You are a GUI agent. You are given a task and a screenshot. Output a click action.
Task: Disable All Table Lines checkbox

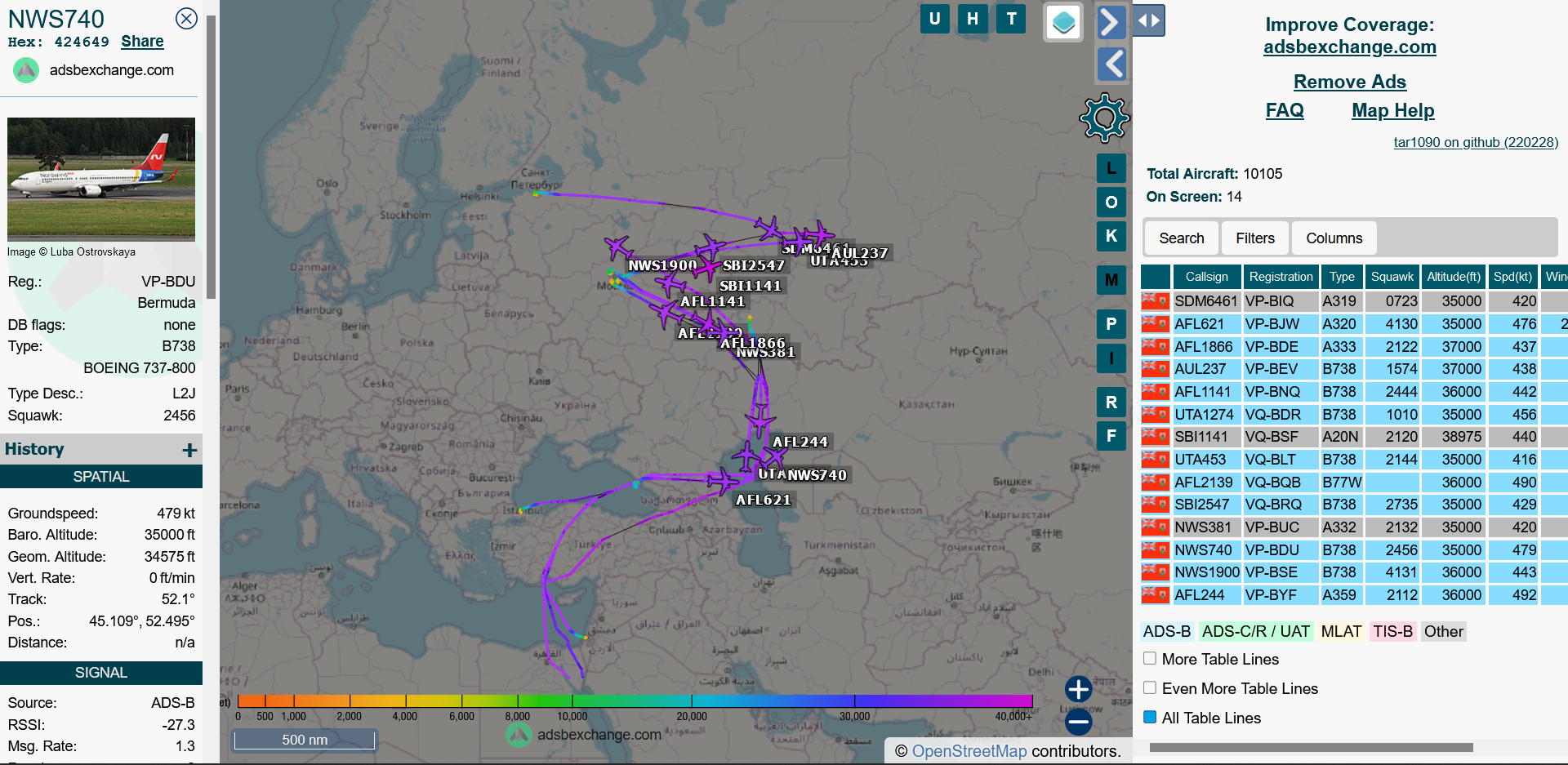click(x=1150, y=717)
